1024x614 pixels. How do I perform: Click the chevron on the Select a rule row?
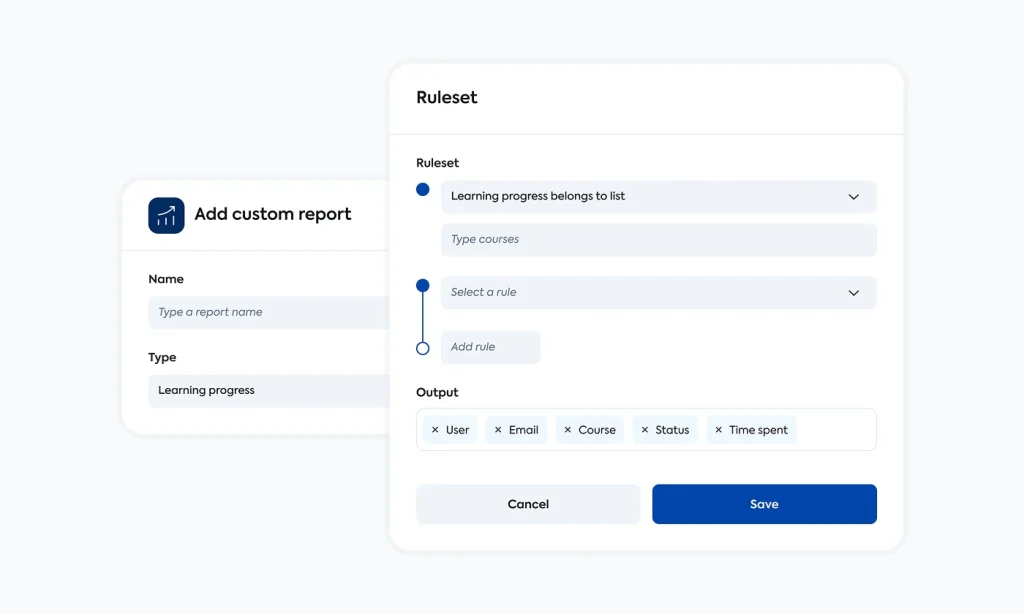[x=854, y=292]
